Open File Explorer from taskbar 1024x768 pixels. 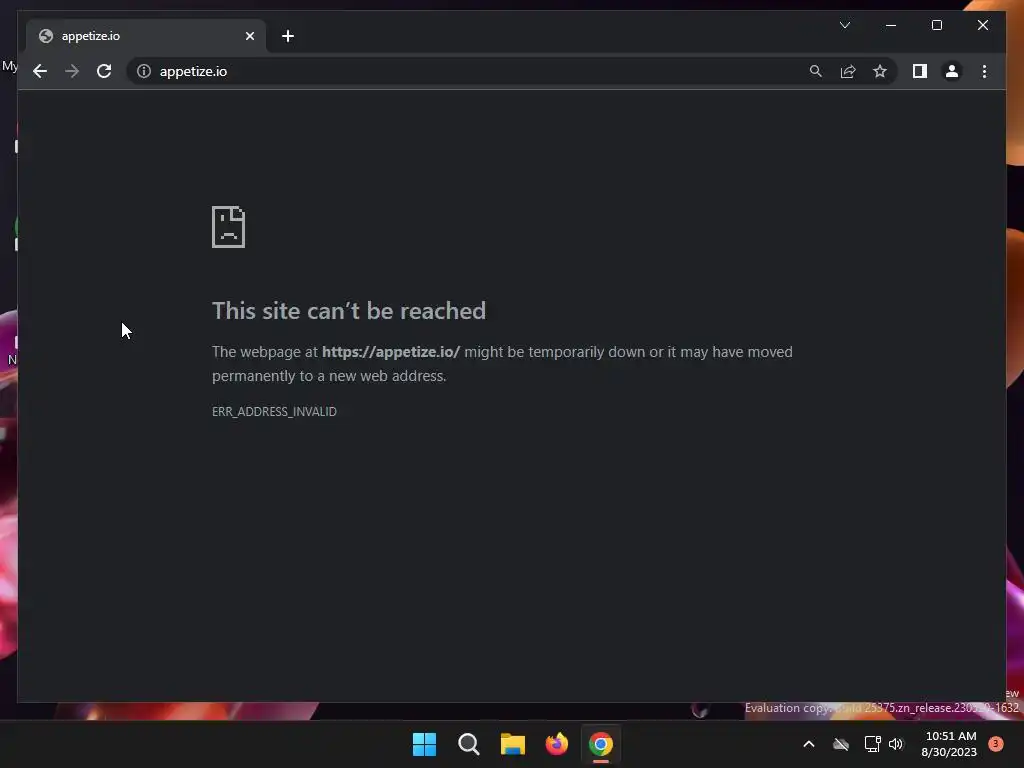point(513,744)
